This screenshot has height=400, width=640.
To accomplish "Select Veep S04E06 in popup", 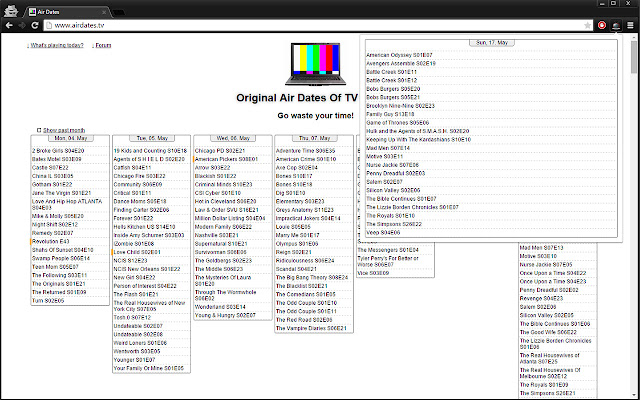I will (383, 233).
